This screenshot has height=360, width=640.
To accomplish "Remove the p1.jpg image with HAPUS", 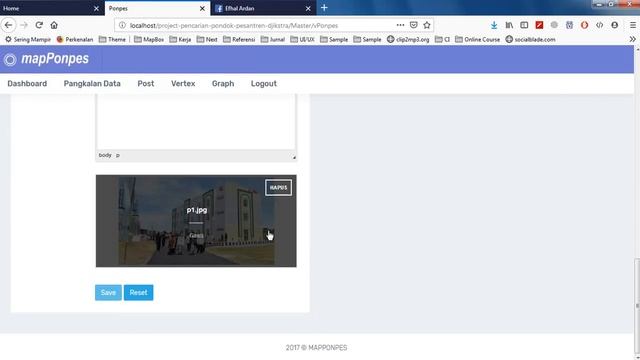I will [x=278, y=188].
